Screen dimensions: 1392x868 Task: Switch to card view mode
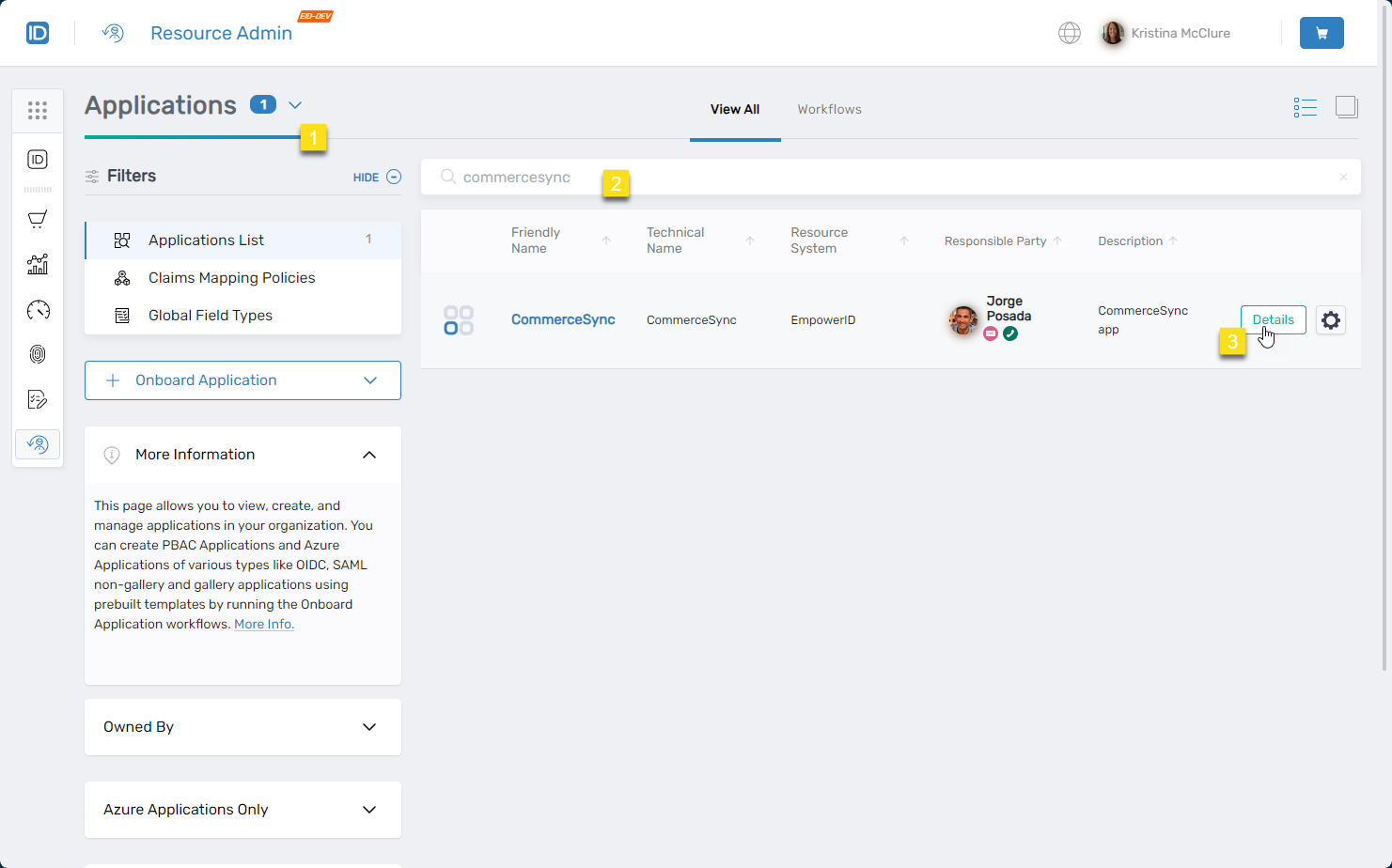coord(1346,106)
